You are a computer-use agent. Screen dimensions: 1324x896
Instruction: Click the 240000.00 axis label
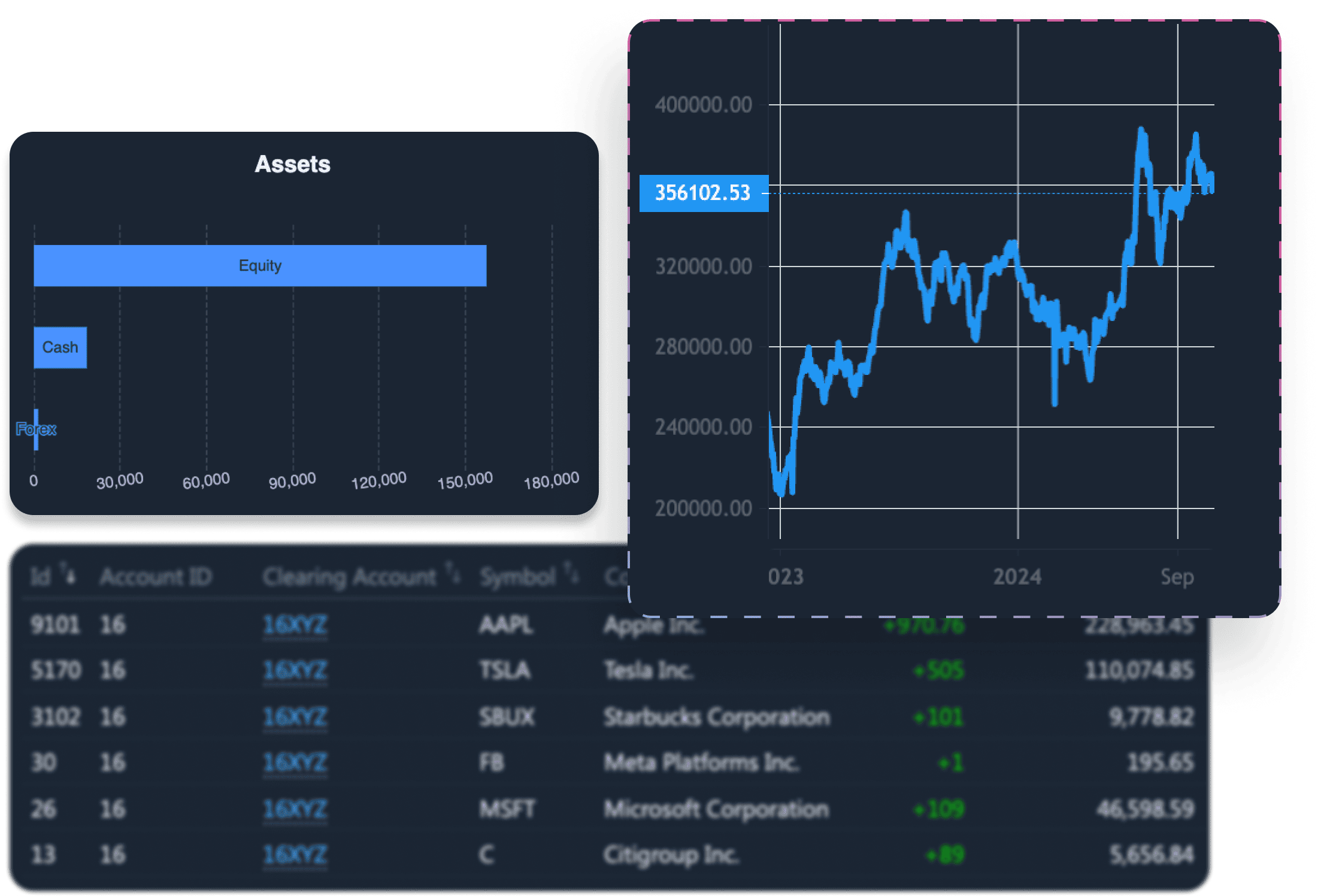[704, 427]
